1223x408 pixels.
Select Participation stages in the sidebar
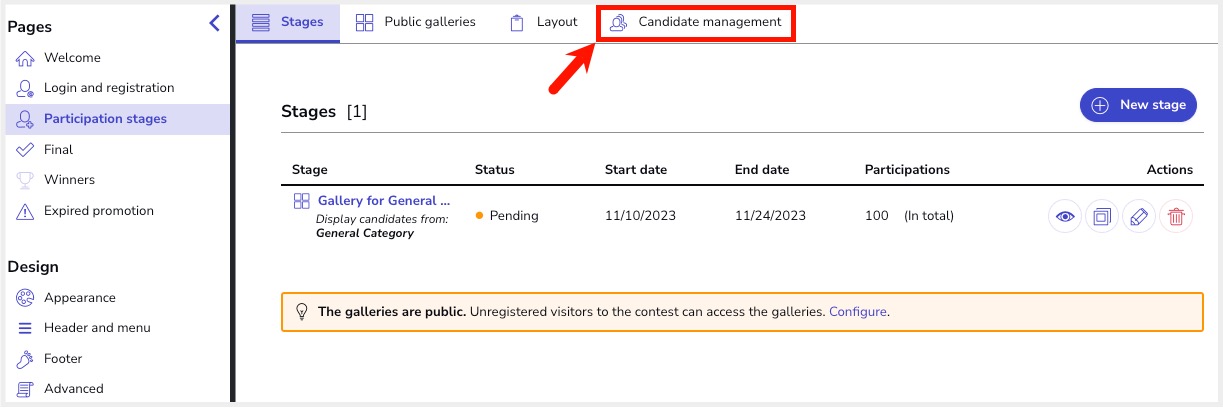click(x=105, y=119)
